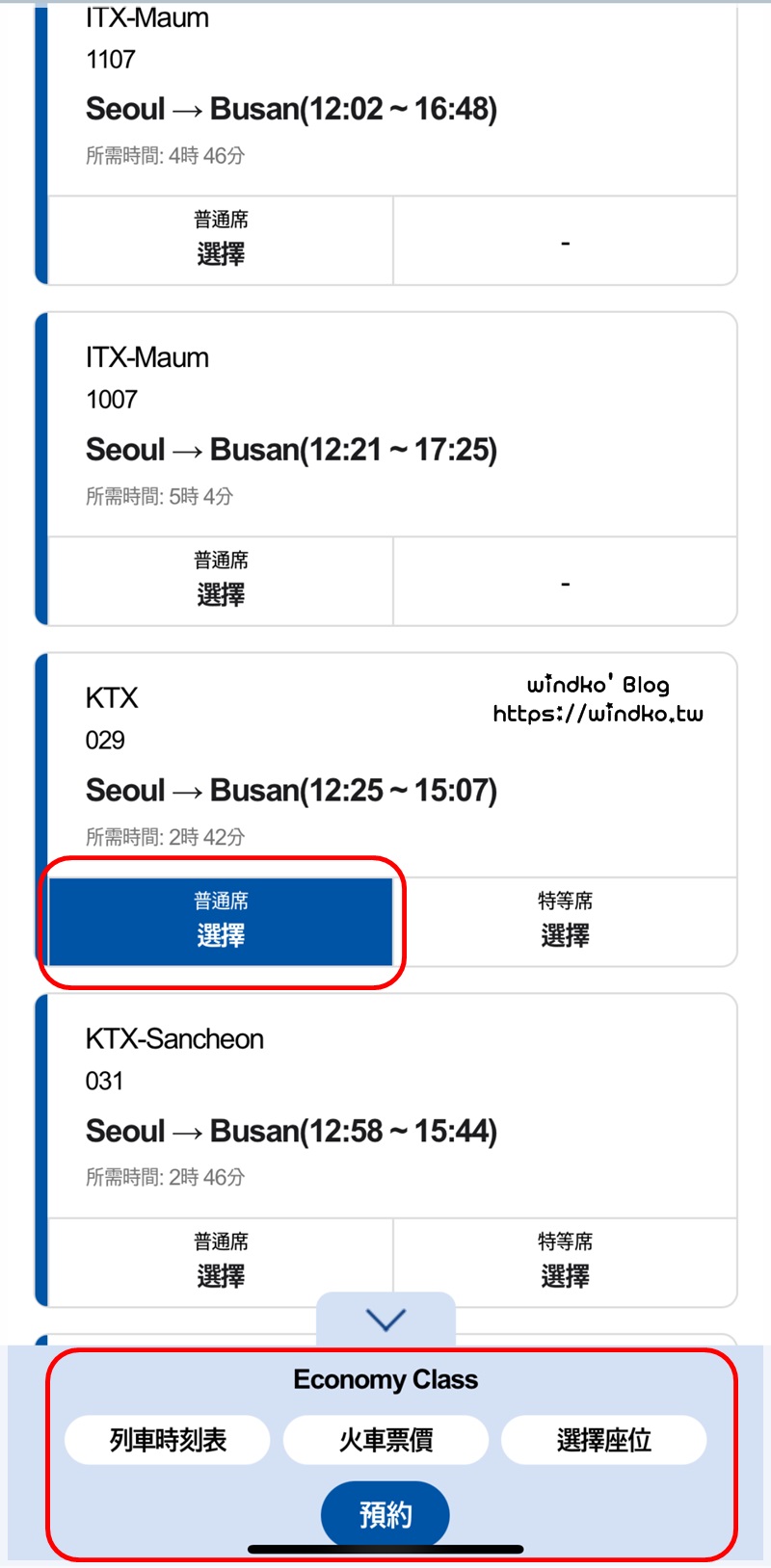Tap the home indicator bar at bottom
This screenshot has width=771, height=1568.
click(x=385, y=1550)
